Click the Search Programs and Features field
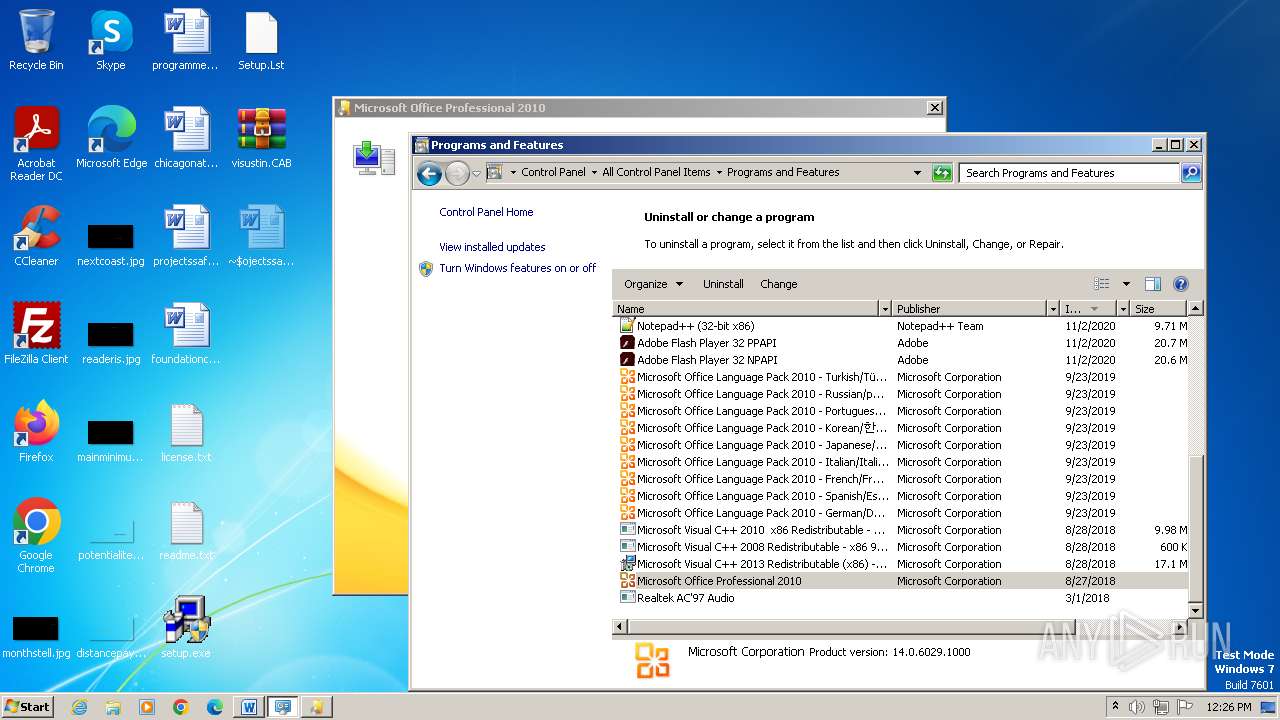Screen dimensions: 1280x720 pos(1068,173)
